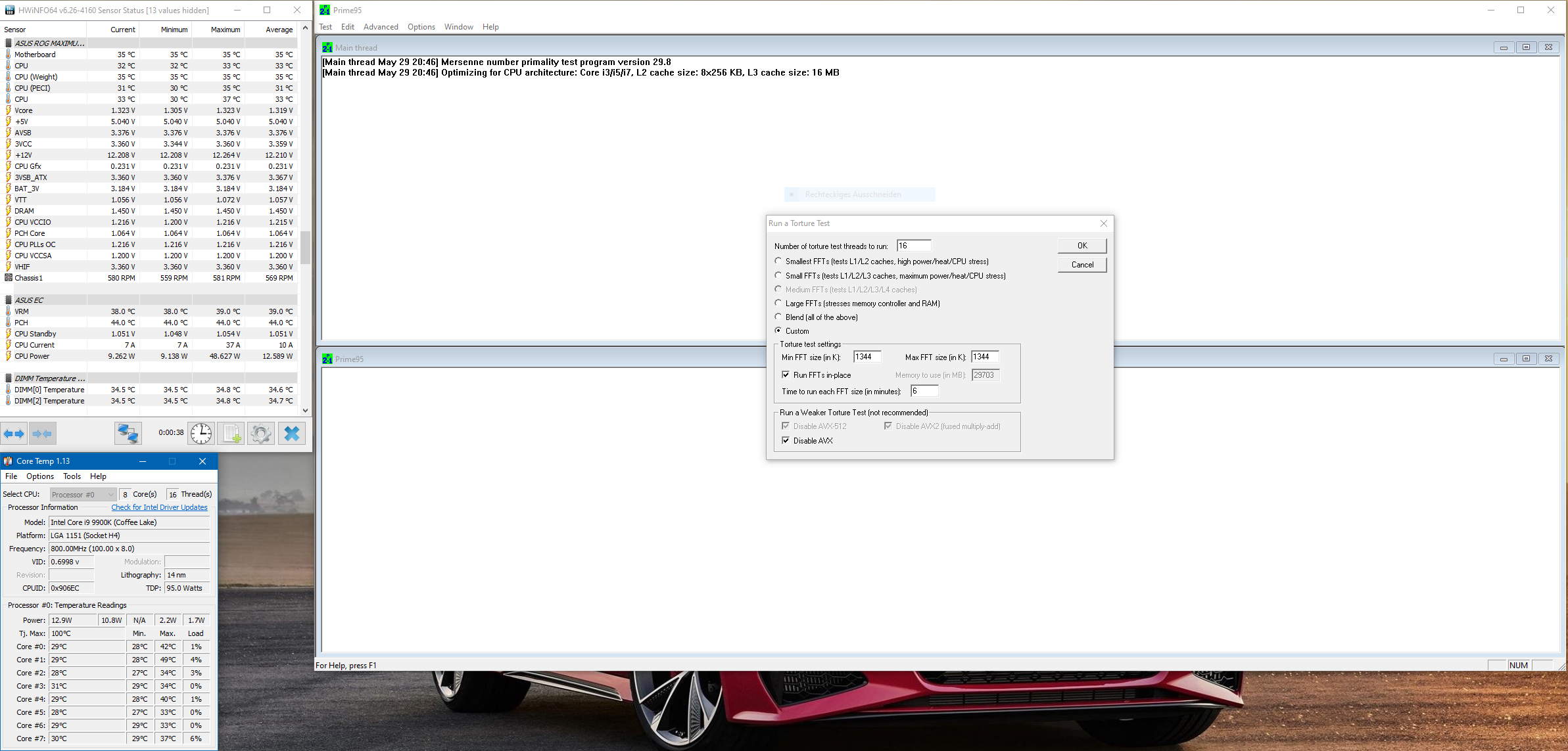Click the Average column header in HWiNFO
The image size is (1568, 751).
279,30
